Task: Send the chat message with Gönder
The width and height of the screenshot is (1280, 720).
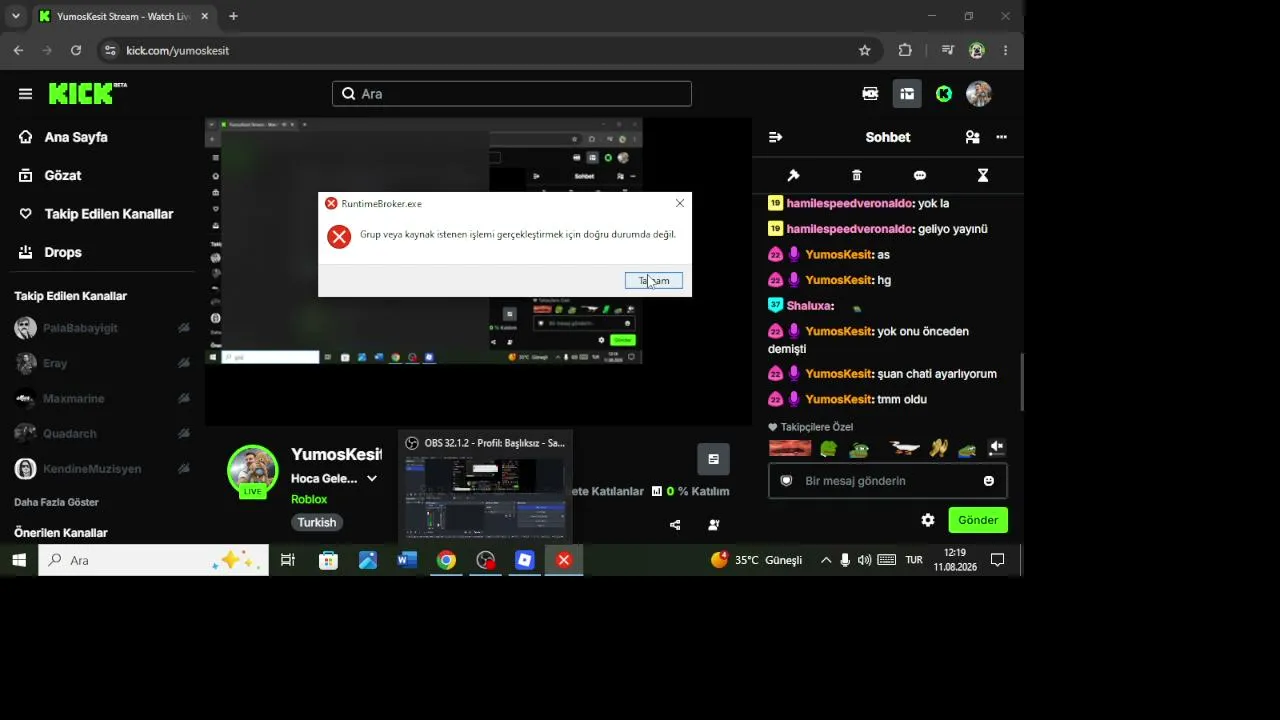Action: (978, 520)
